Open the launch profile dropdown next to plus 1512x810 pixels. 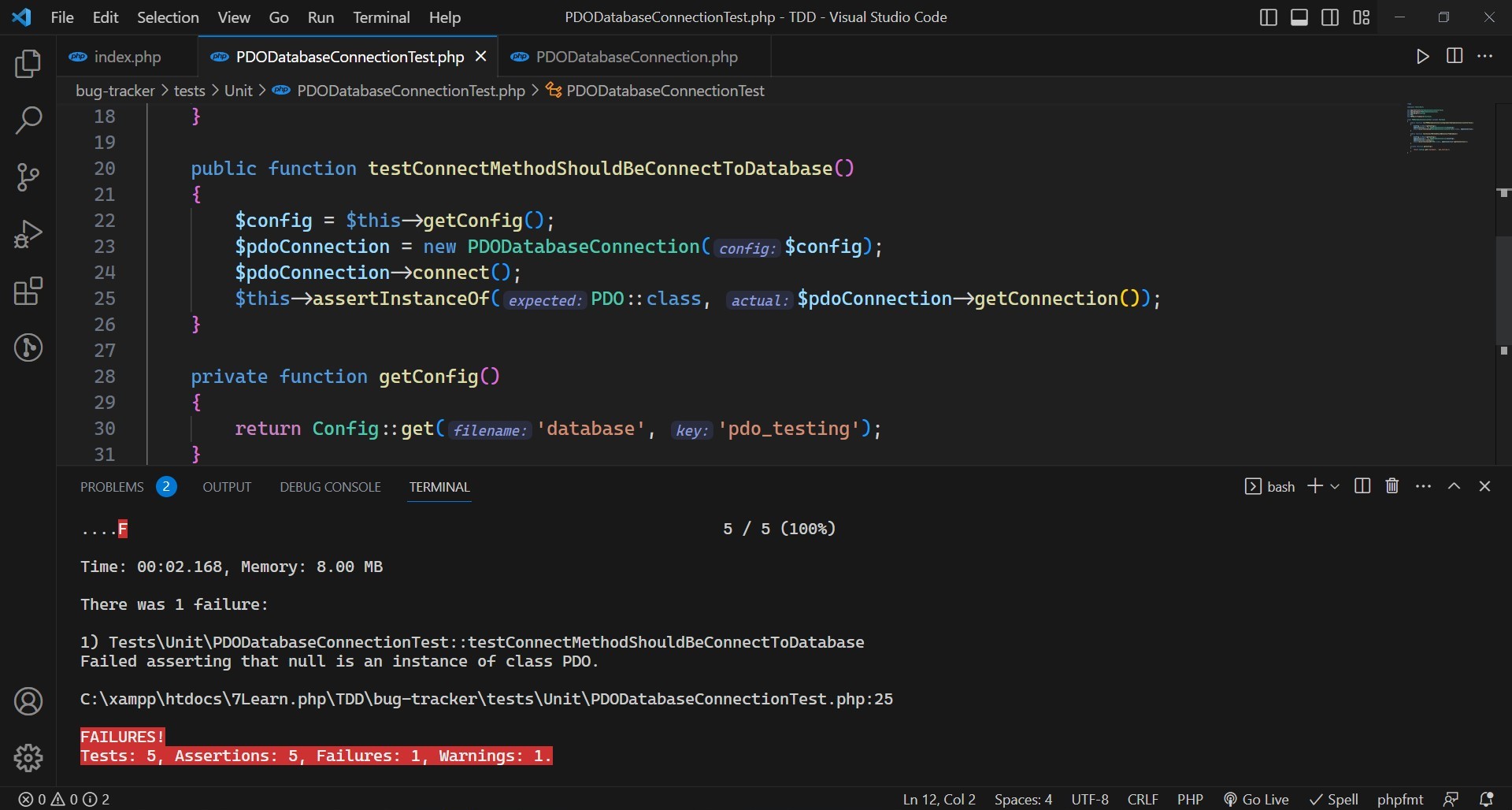[x=1335, y=487]
